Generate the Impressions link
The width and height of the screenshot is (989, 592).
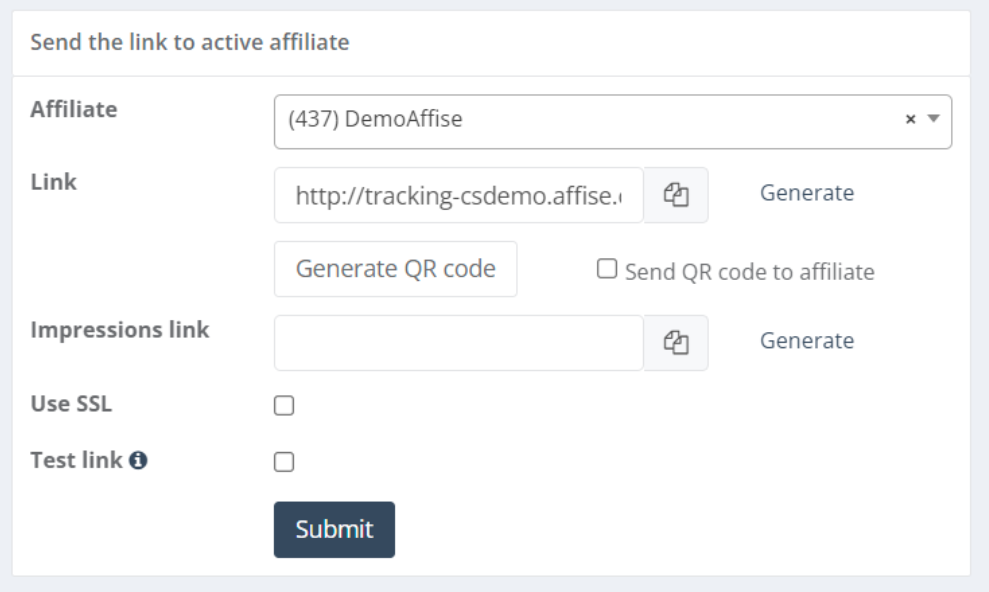point(807,341)
